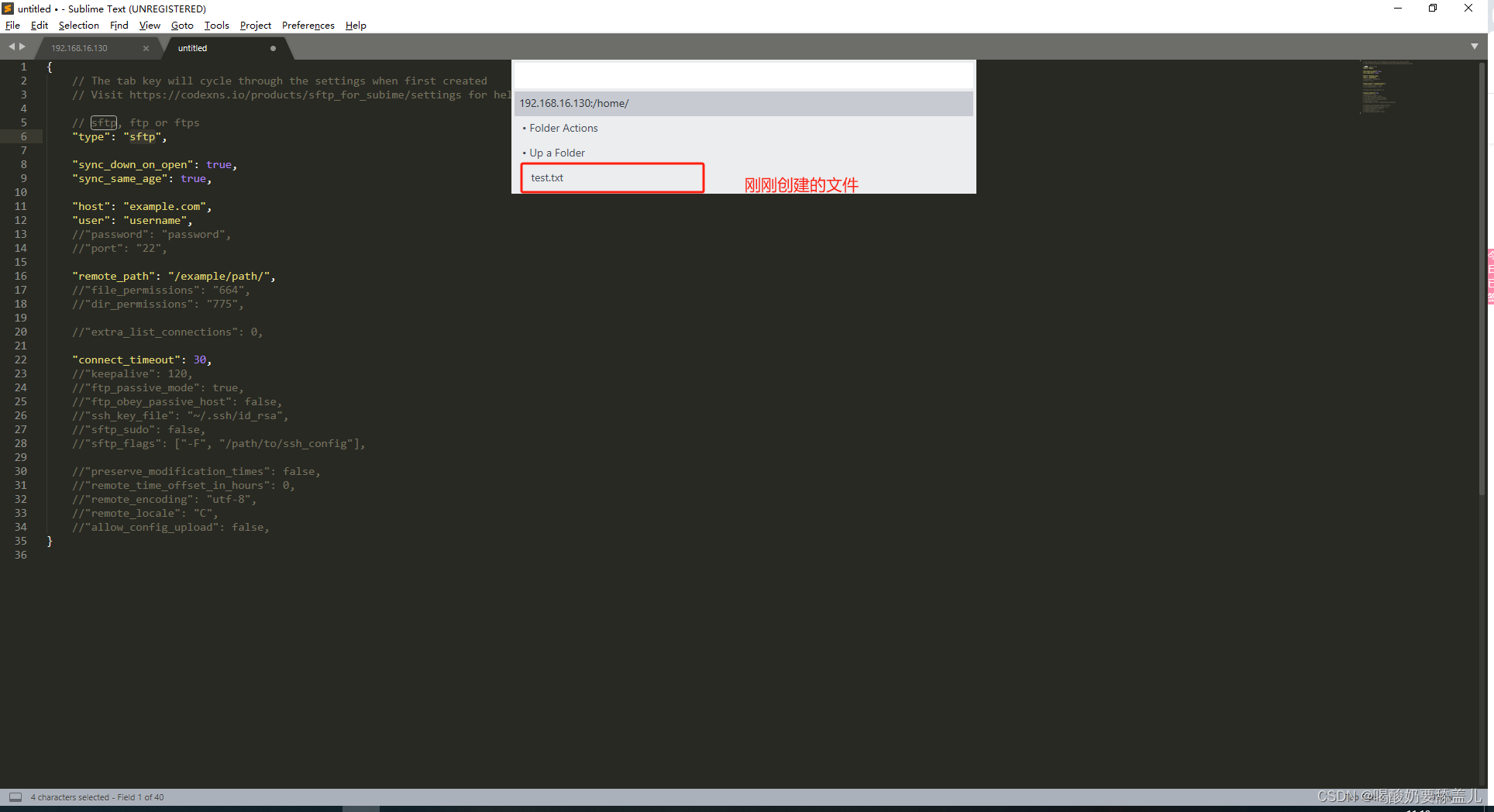Open the Edit menu
This screenshot has height=812, width=1494.
[39, 25]
